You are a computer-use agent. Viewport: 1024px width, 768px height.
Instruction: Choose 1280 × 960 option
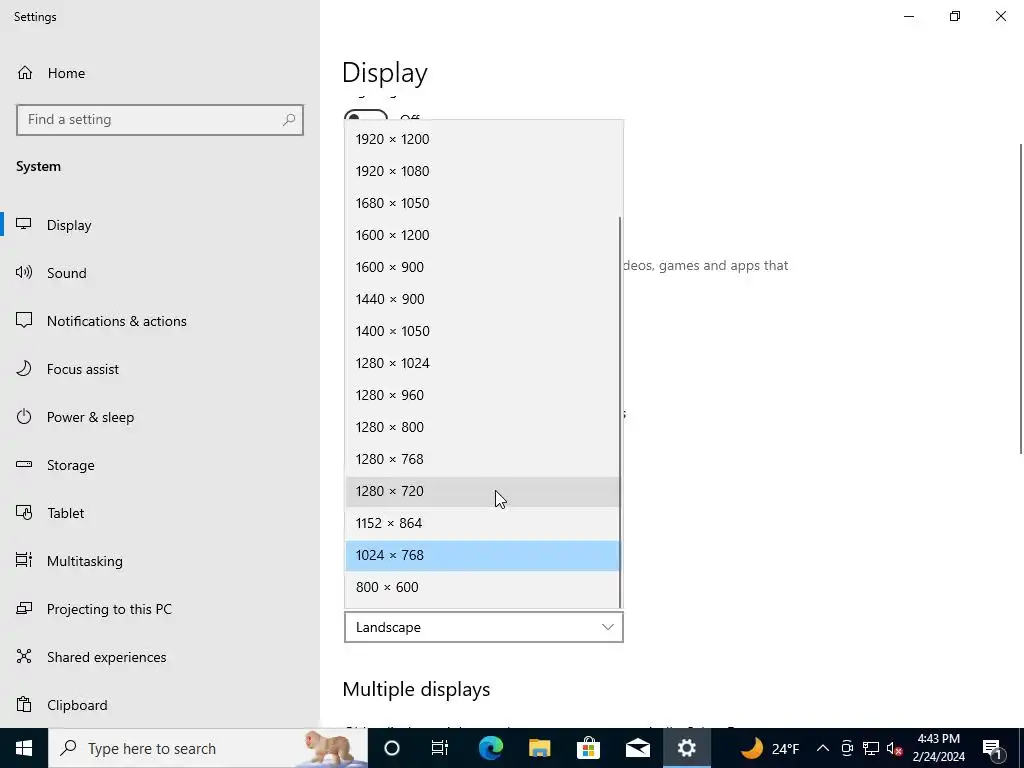pyautogui.click(x=483, y=395)
